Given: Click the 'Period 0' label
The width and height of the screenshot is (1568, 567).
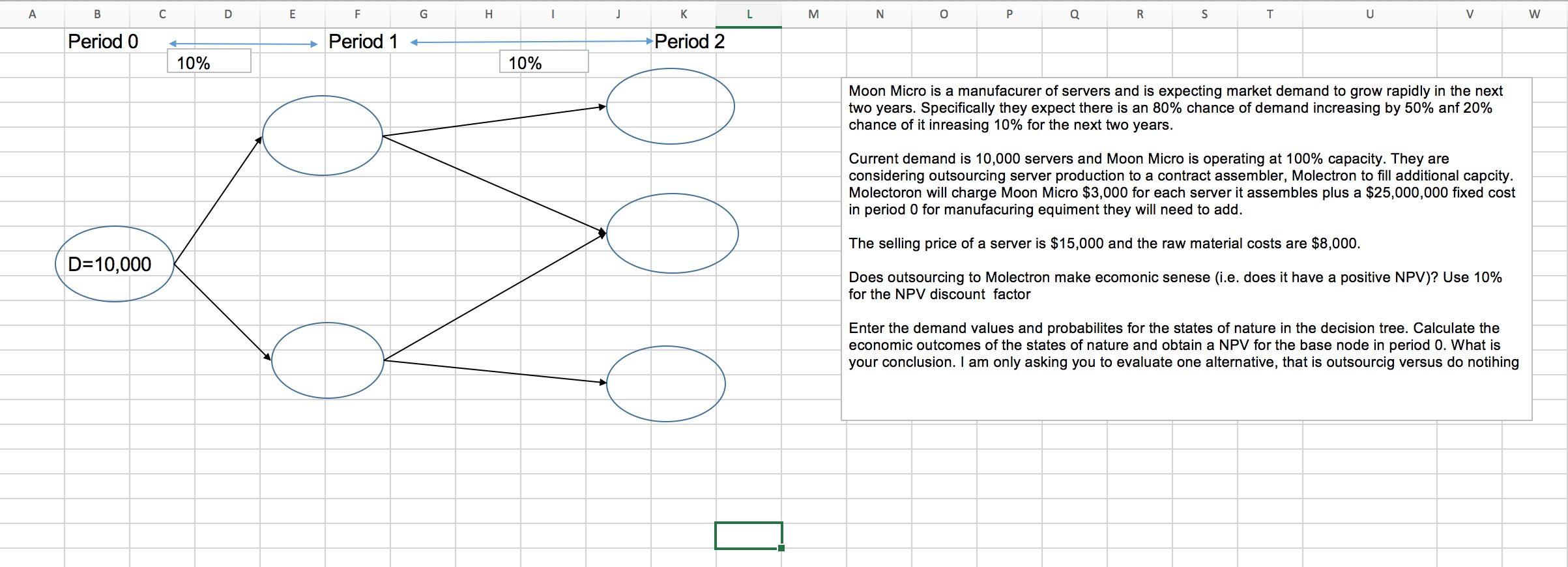Looking at the screenshot, I should click(x=103, y=42).
